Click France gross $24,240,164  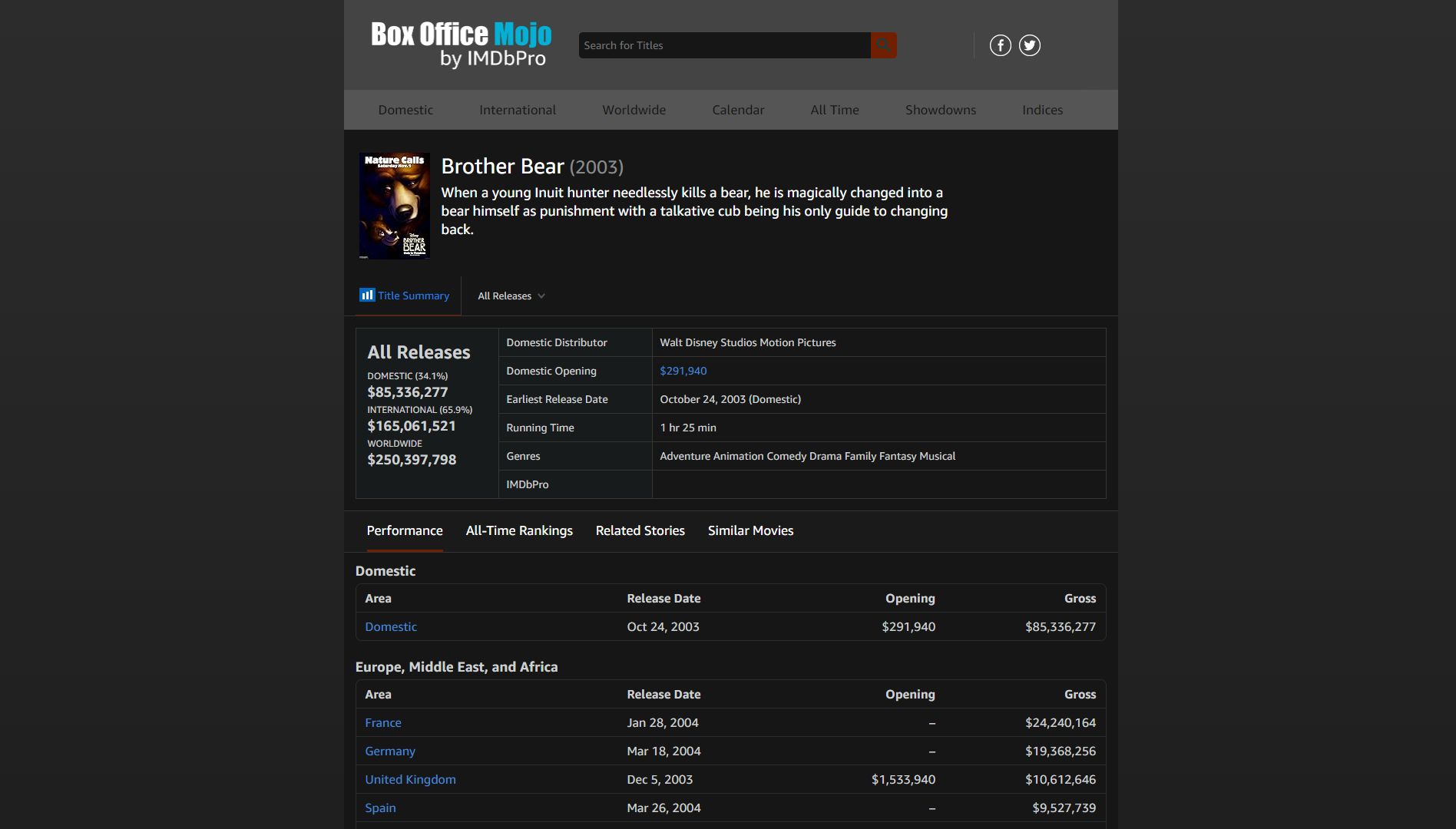(x=1061, y=722)
